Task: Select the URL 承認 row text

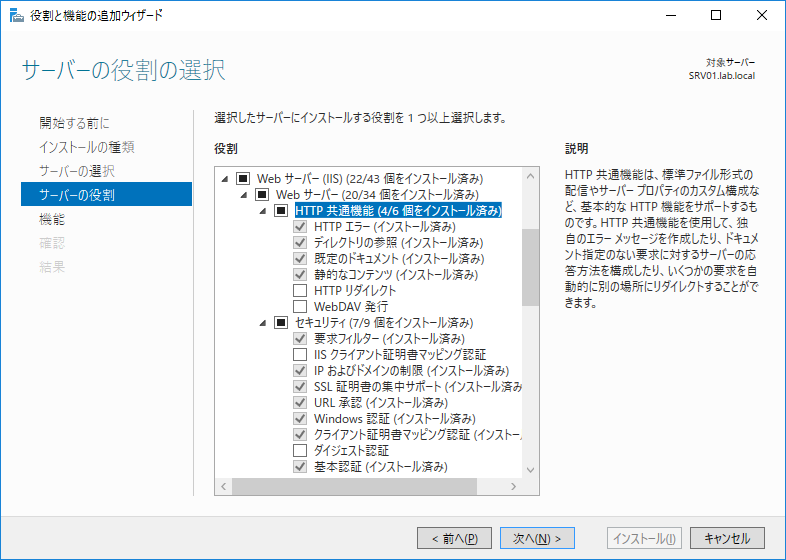Action: pos(381,402)
